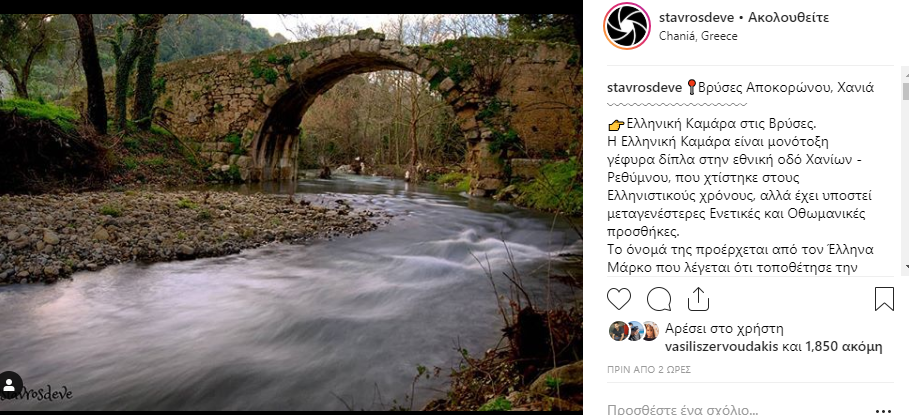This screenshot has height=415, width=909.
Task: Save post with bookmark icon
Action: tap(884, 299)
